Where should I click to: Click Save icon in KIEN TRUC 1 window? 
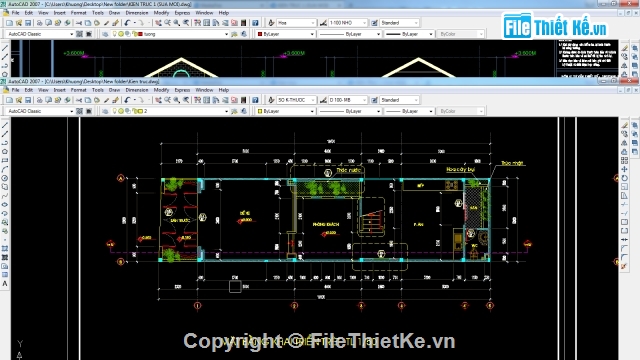(x=28, y=23)
